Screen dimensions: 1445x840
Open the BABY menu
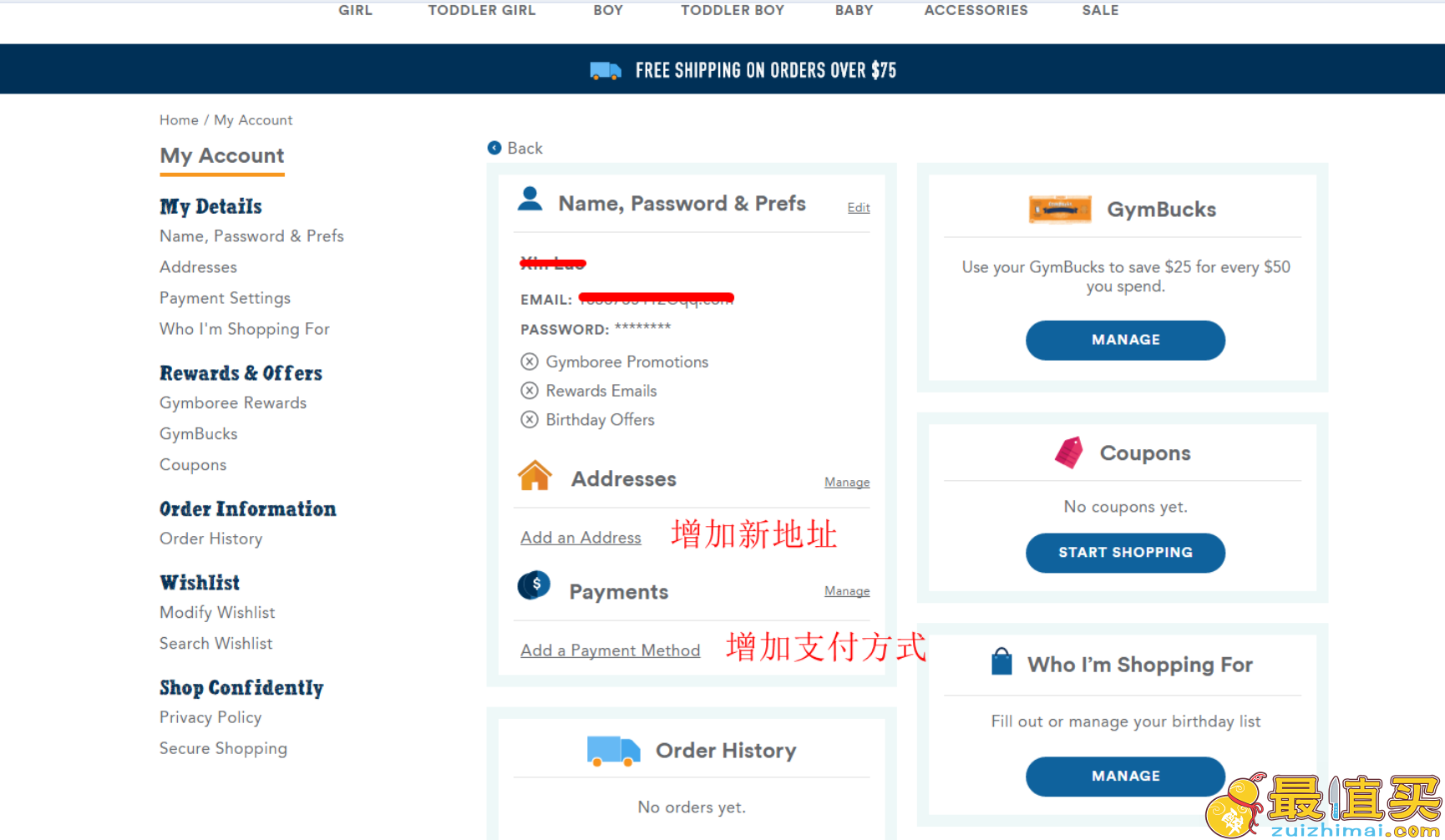(x=854, y=10)
